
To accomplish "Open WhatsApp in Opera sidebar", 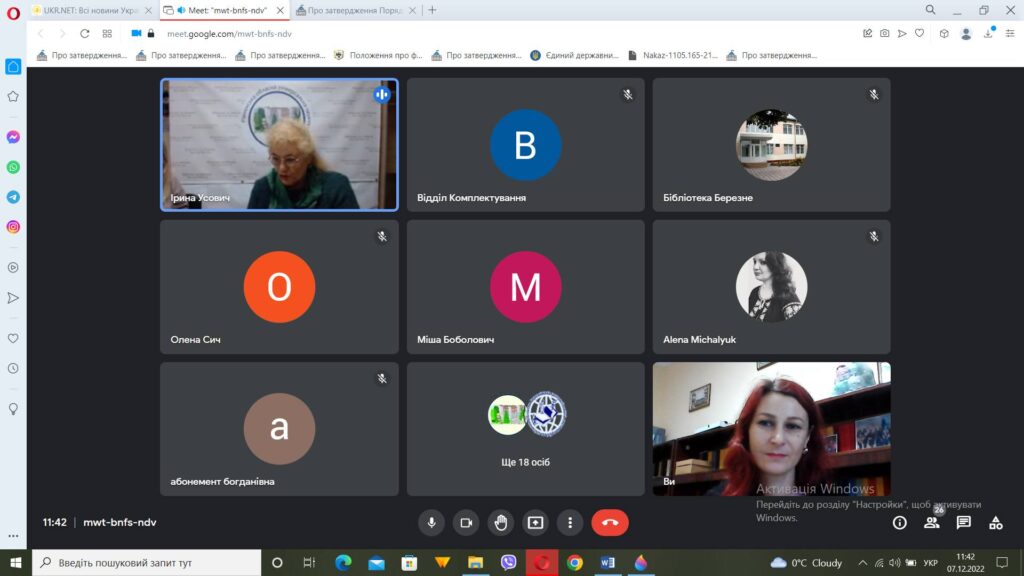I will [13, 167].
